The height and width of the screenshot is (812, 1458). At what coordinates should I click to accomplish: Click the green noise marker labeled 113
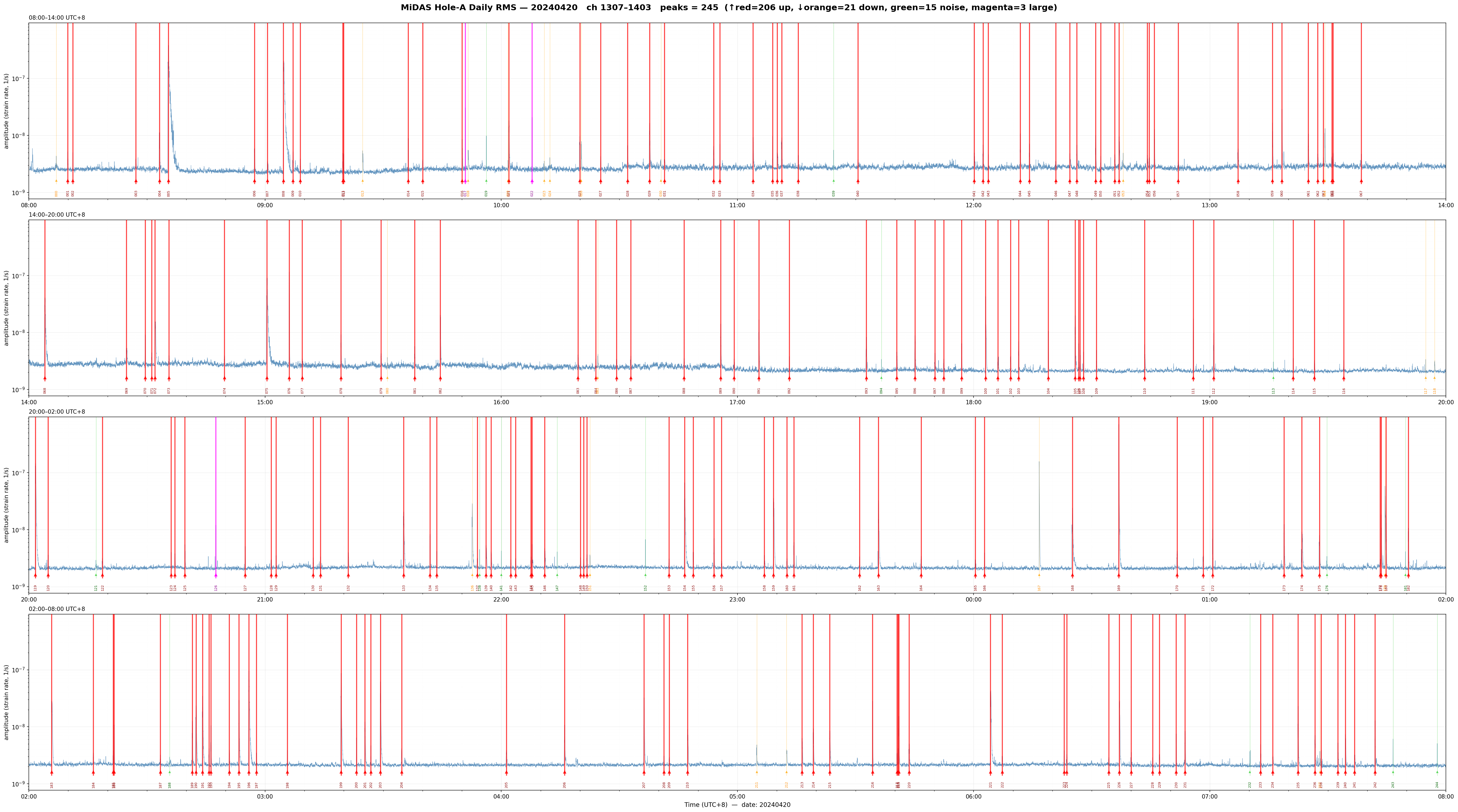[x=1273, y=378]
